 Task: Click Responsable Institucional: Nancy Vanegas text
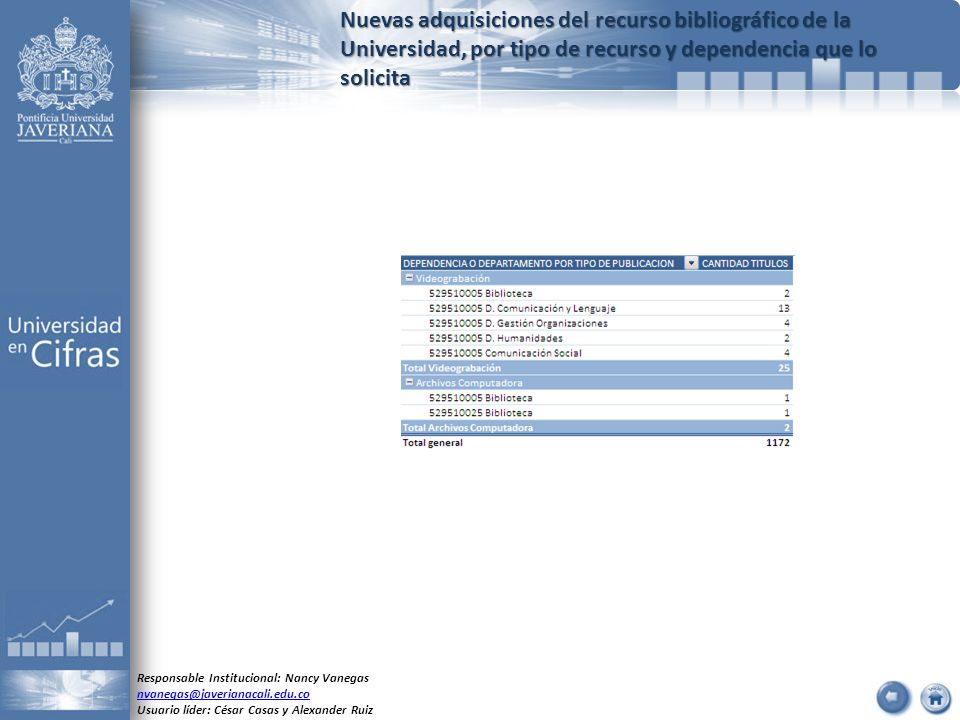pyautogui.click(x=253, y=678)
